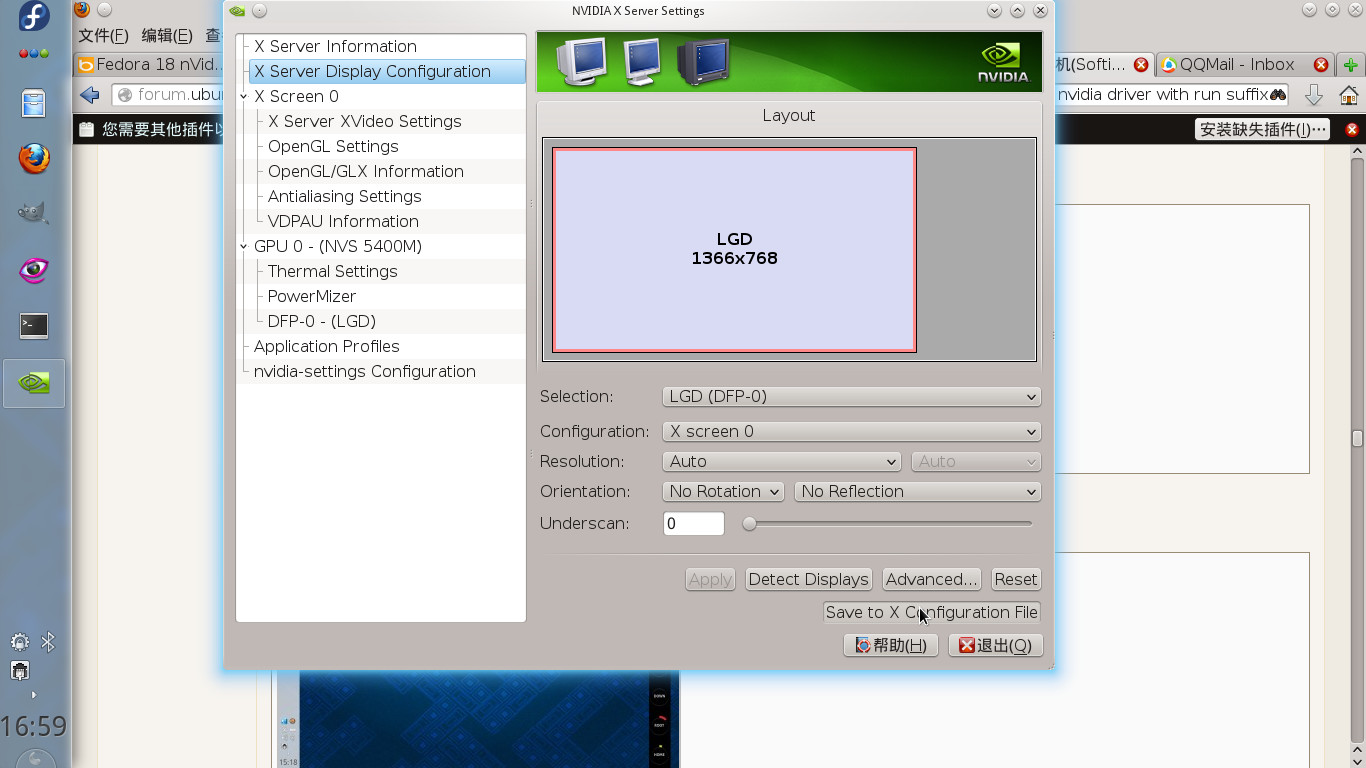Open the Selection LGD (DFP-0) dropdown
Screen dimensions: 1366x768
pos(851,397)
